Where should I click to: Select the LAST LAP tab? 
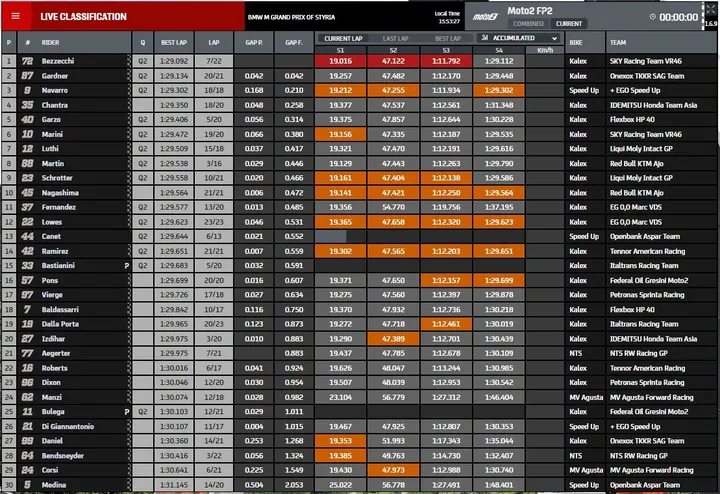click(395, 39)
